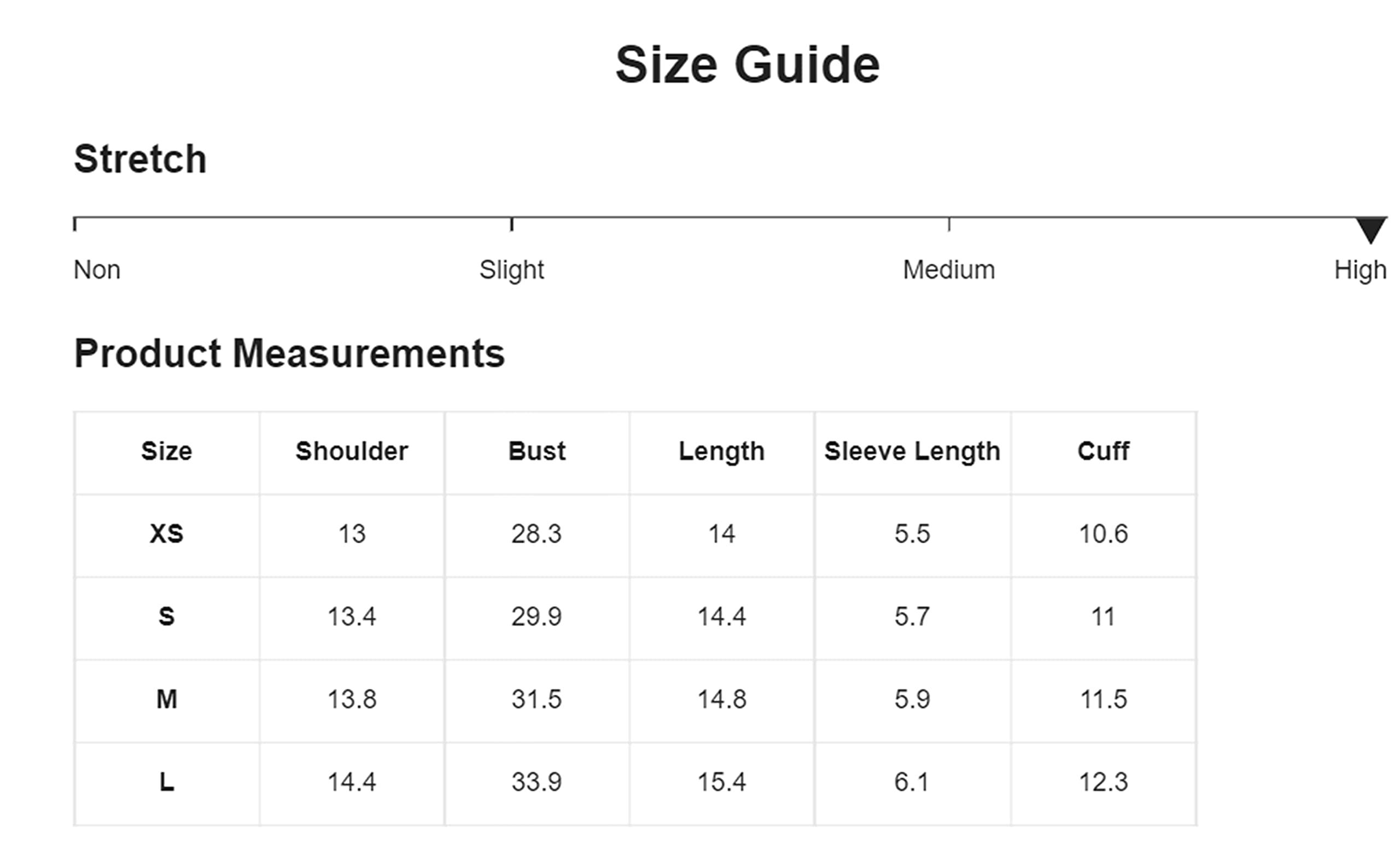Viewport: 1400px width, 849px height.
Task: Click the Length column header
Action: click(721, 452)
